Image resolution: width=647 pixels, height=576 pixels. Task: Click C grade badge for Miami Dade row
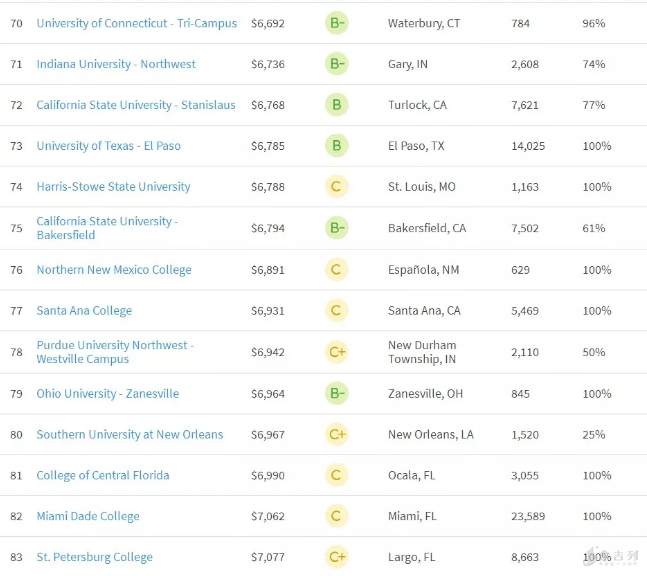pyautogui.click(x=336, y=517)
